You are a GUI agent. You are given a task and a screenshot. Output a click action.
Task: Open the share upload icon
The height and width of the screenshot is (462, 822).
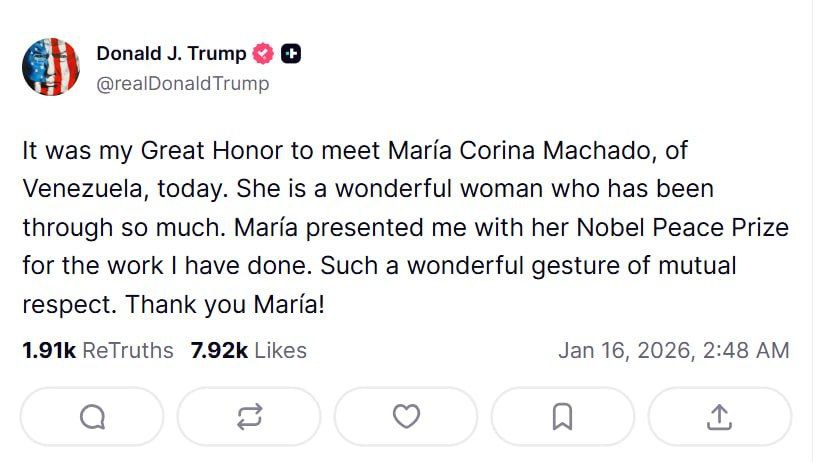pyautogui.click(x=720, y=416)
